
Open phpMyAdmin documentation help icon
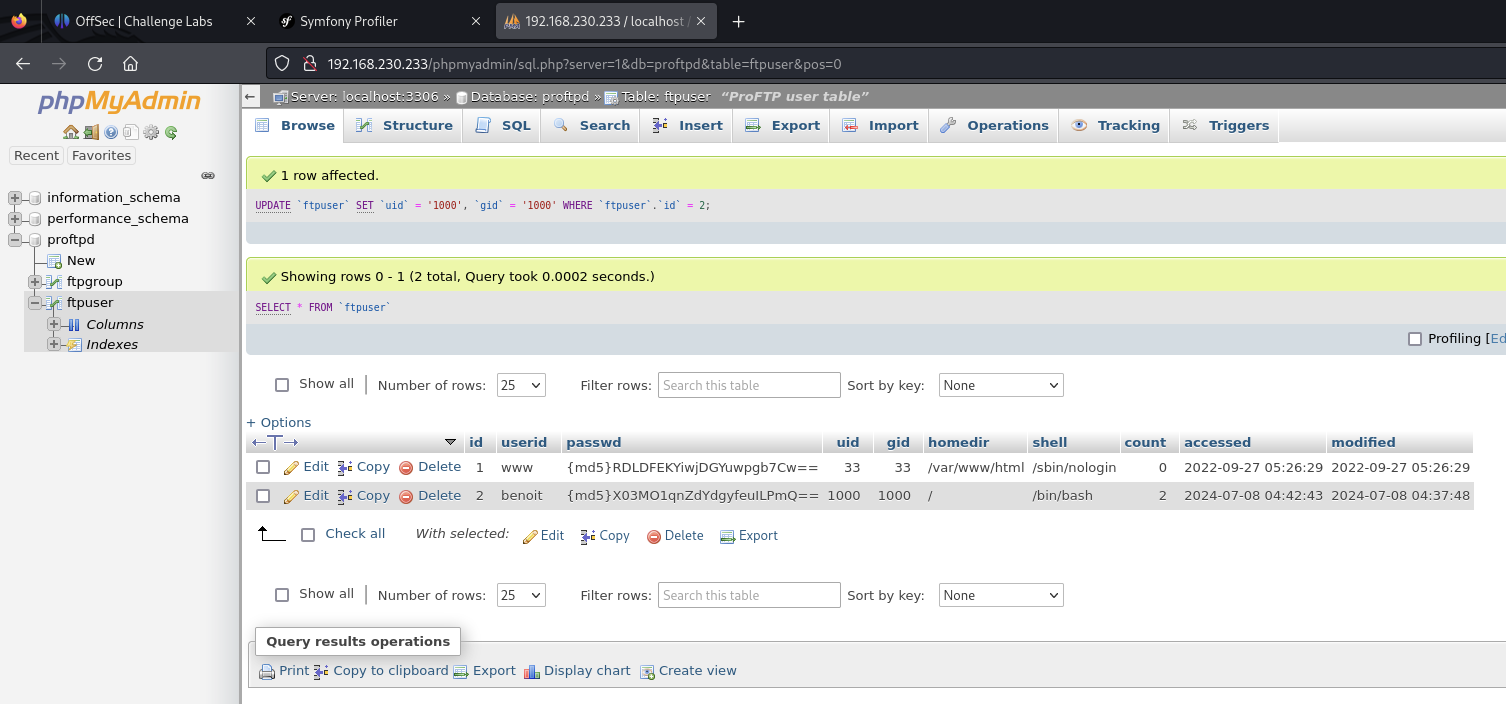pos(111,132)
